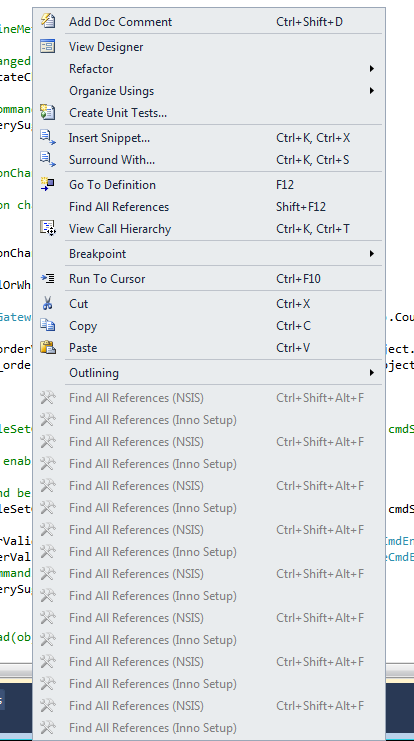Choose Find All References with Shift+F12 shortcut
Viewport: 414px width, 741px height.
(x=209, y=207)
